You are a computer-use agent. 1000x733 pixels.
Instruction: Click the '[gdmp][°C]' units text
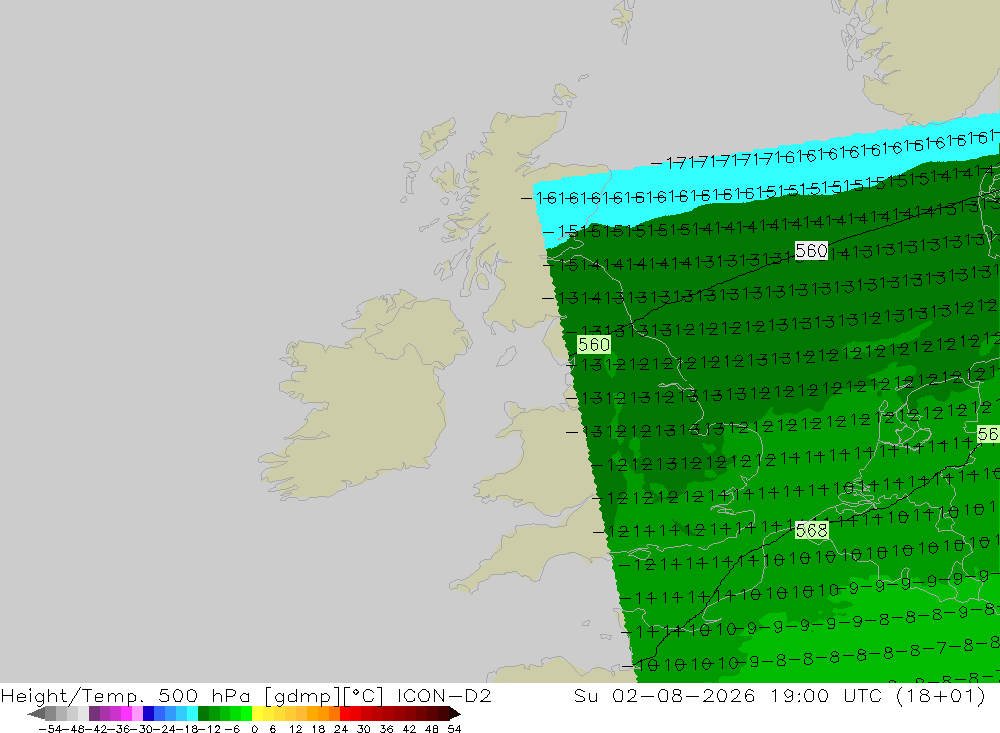[324, 695]
